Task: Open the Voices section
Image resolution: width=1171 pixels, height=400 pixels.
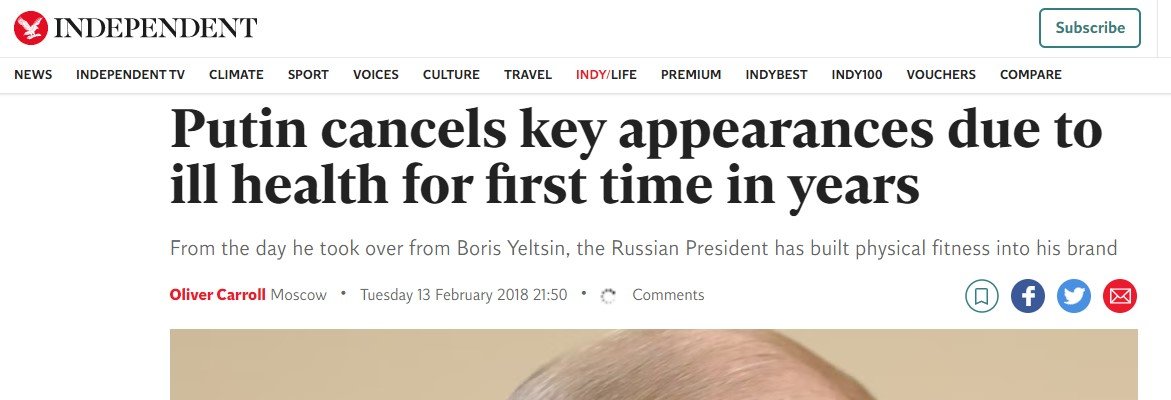Action: pyautogui.click(x=376, y=75)
